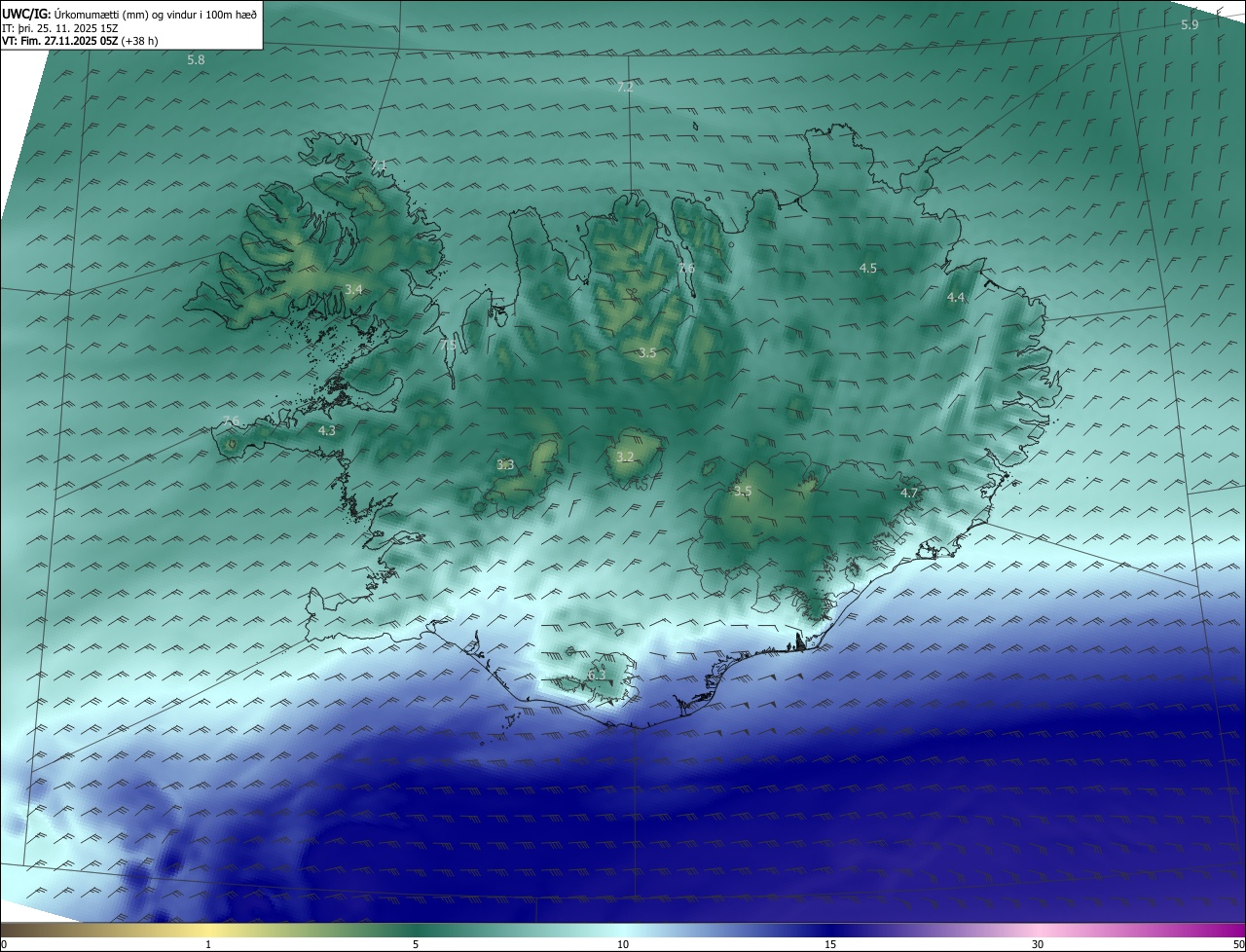Click the 3.4 value label in the Westfjords

[x=353, y=290]
